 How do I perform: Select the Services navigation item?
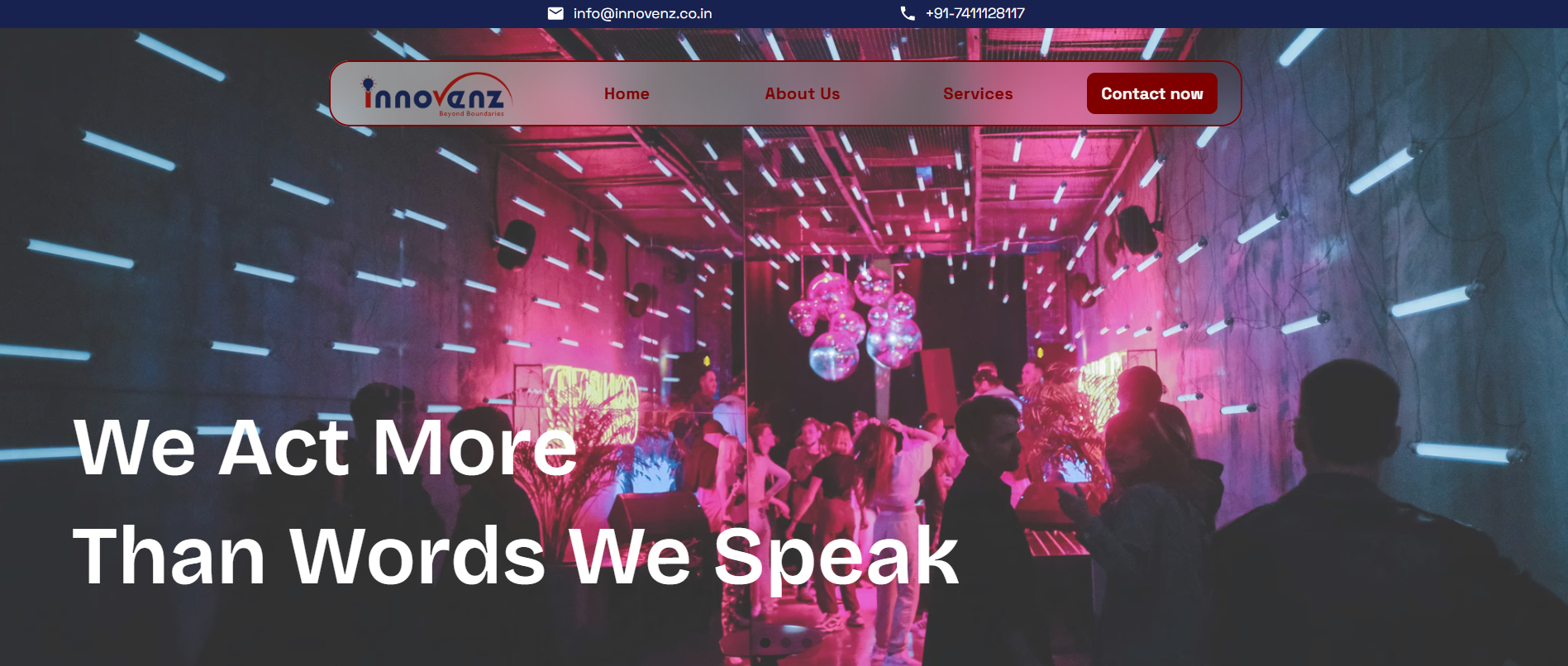(978, 94)
